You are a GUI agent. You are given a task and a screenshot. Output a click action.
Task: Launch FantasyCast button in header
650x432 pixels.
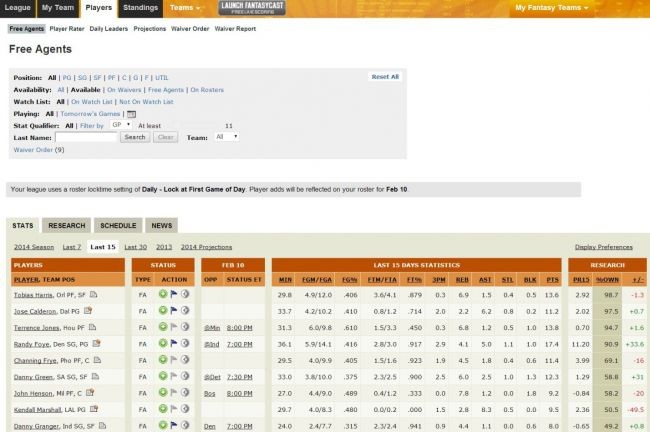(252, 8)
